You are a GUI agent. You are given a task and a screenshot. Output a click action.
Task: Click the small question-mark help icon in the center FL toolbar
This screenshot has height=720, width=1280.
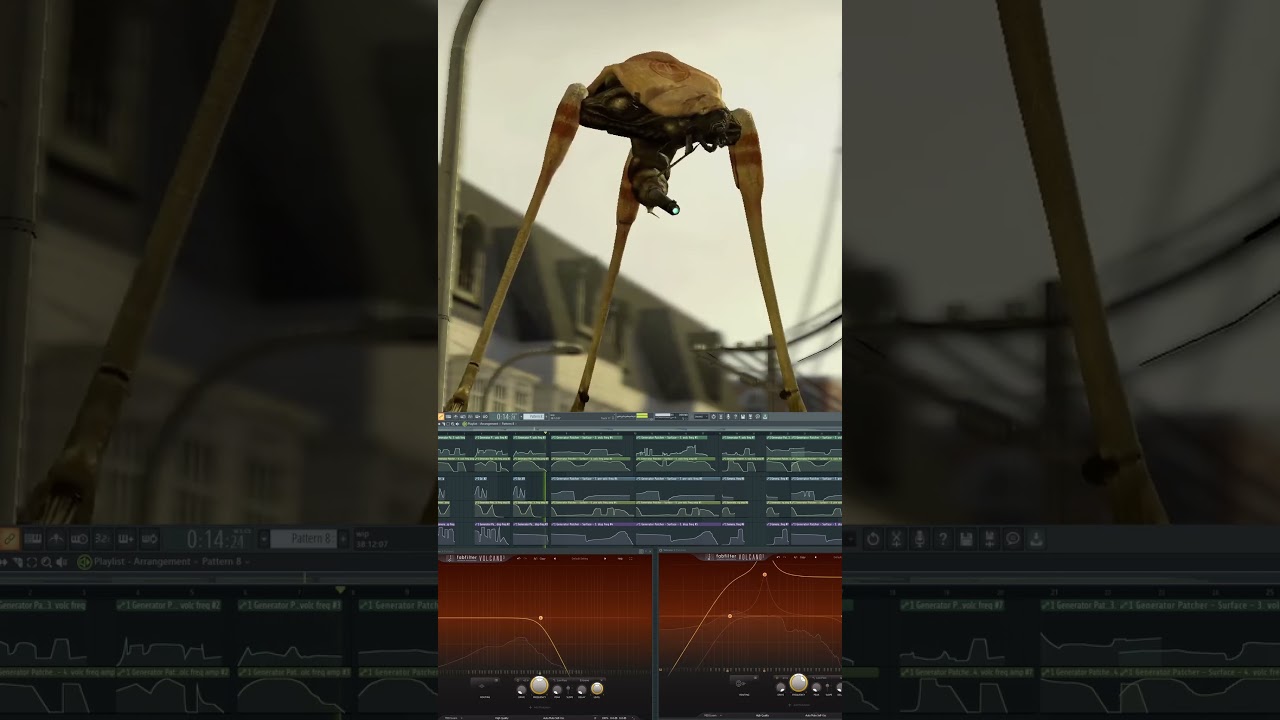point(735,416)
